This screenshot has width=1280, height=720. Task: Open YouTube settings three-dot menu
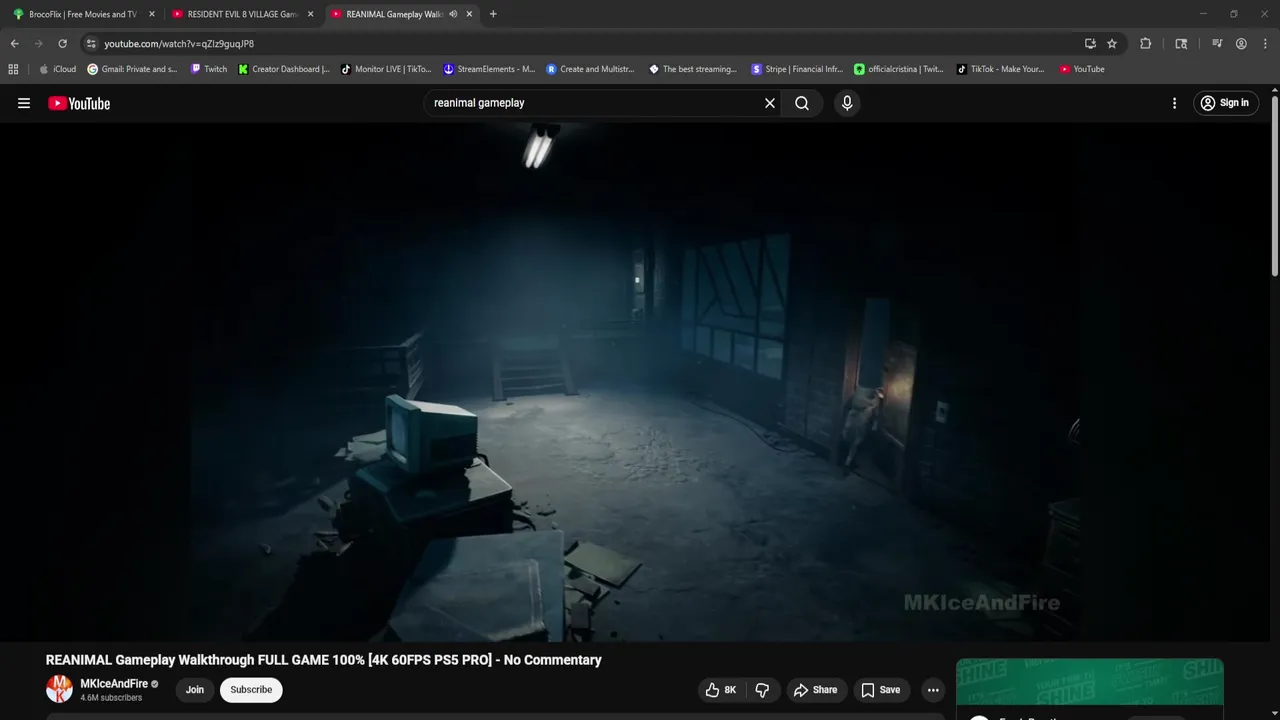click(x=1174, y=103)
